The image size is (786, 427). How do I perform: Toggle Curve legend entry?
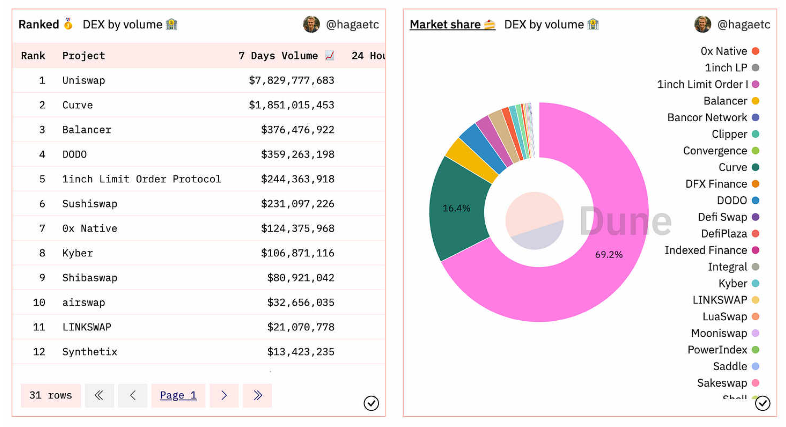[739, 167]
